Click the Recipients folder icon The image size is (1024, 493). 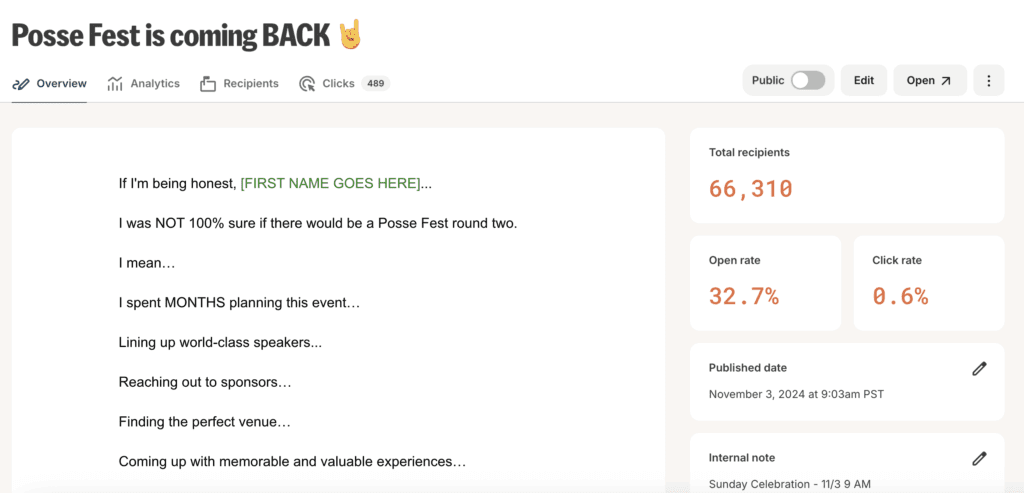coord(208,84)
